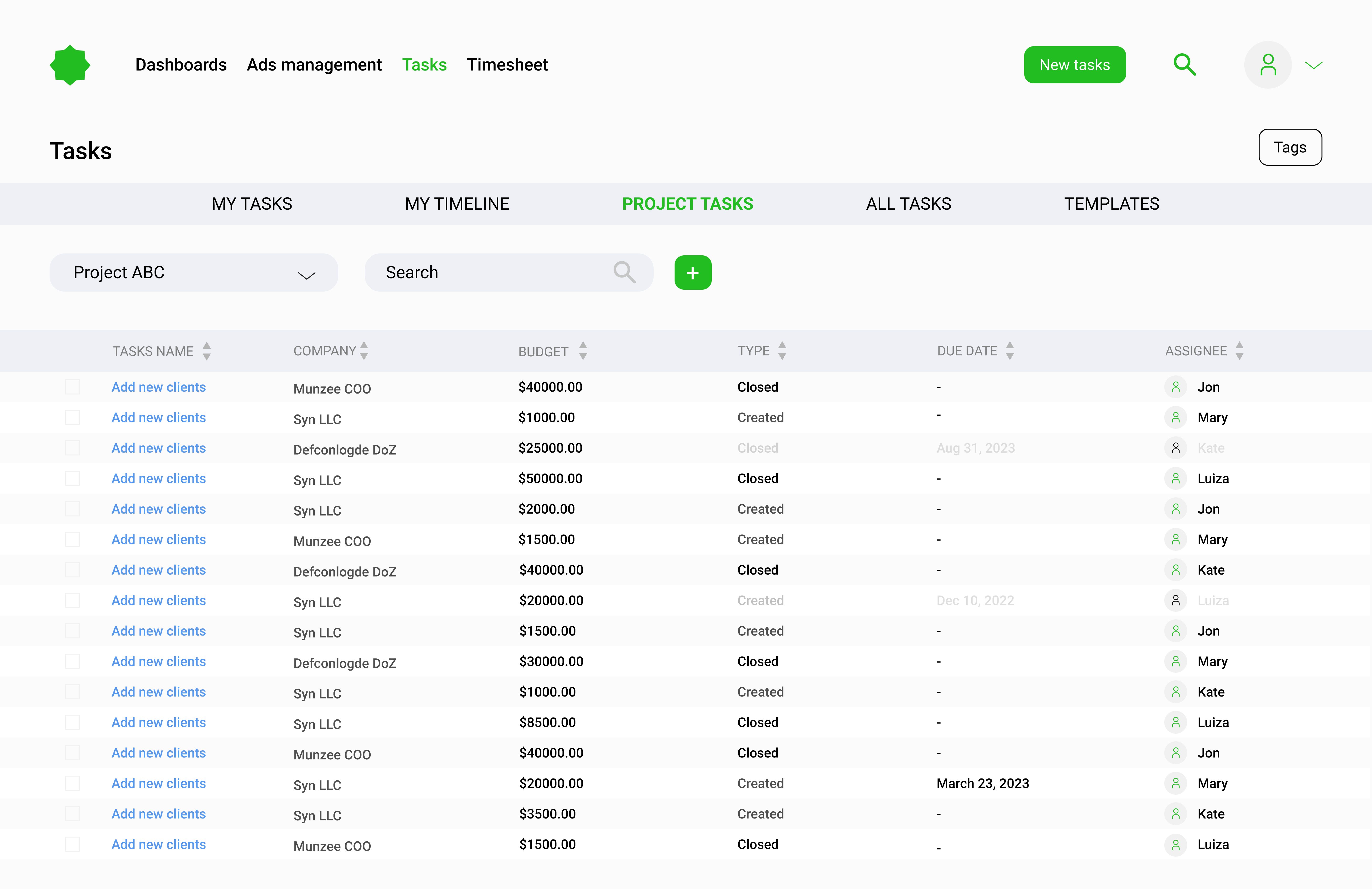Sort by Company column arrows
The height and width of the screenshot is (889, 1372).
point(364,351)
